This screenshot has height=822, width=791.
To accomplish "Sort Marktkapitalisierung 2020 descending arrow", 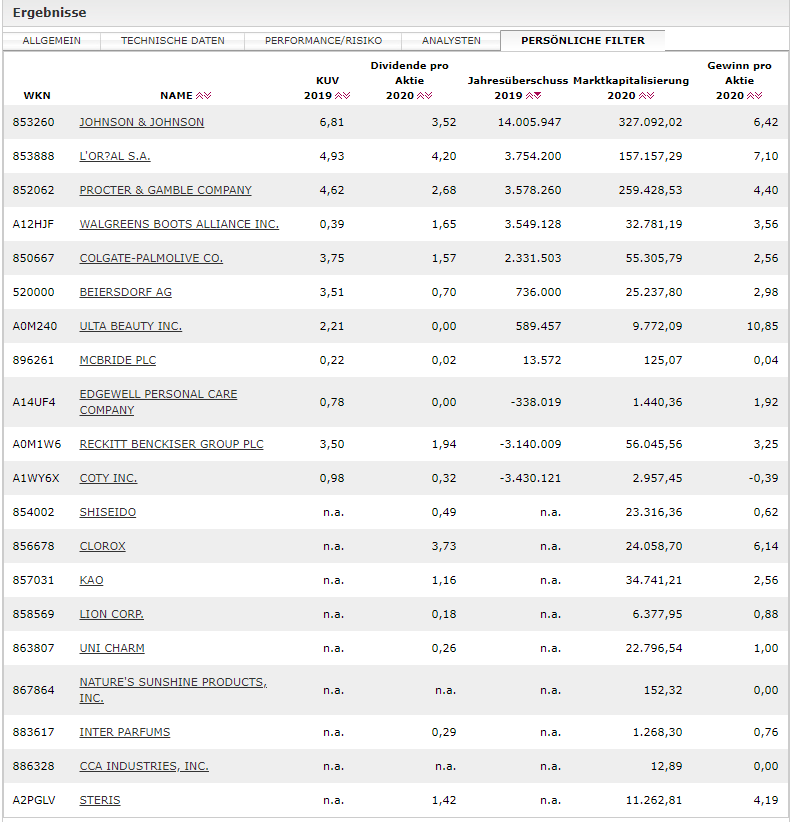I will 651,95.
